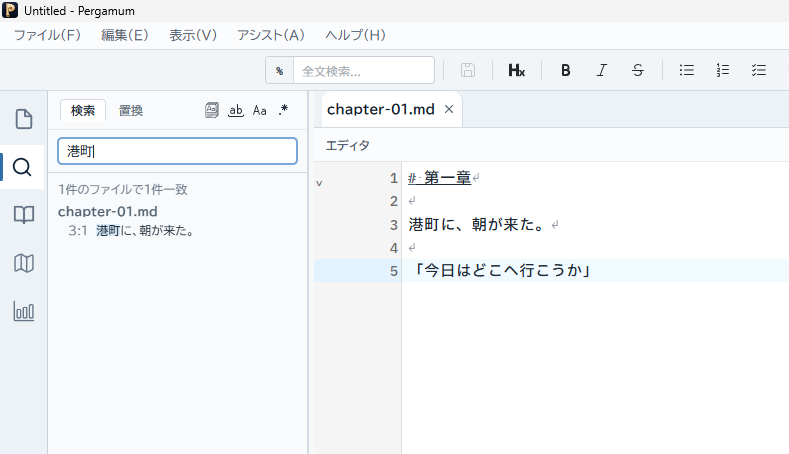The width and height of the screenshot is (789, 454).
Task: Place cursor in line 3 港町に、朝が来た。
Action: click(477, 224)
